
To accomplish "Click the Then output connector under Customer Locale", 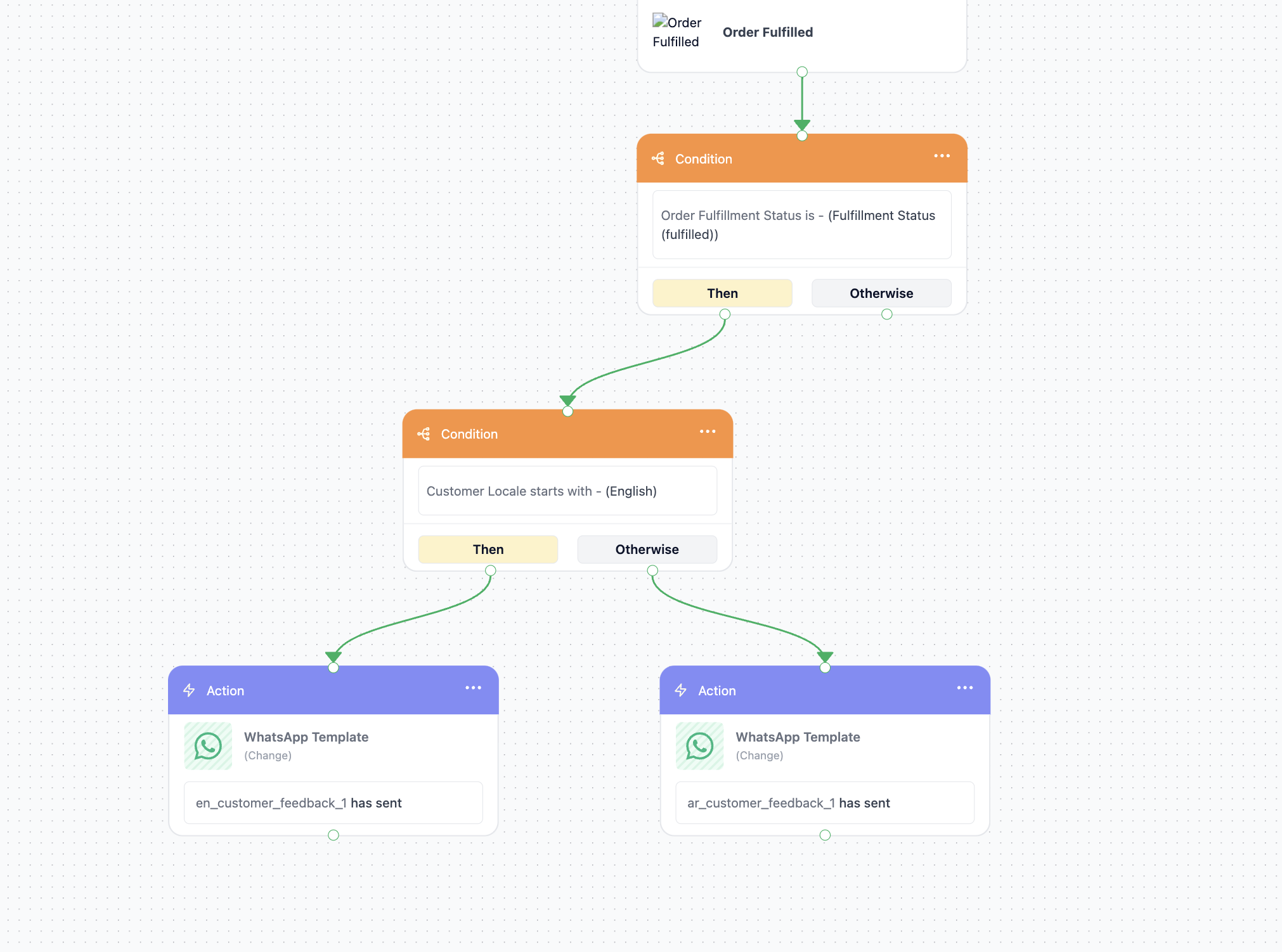I will pyautogui.click(x=490, y=570).
